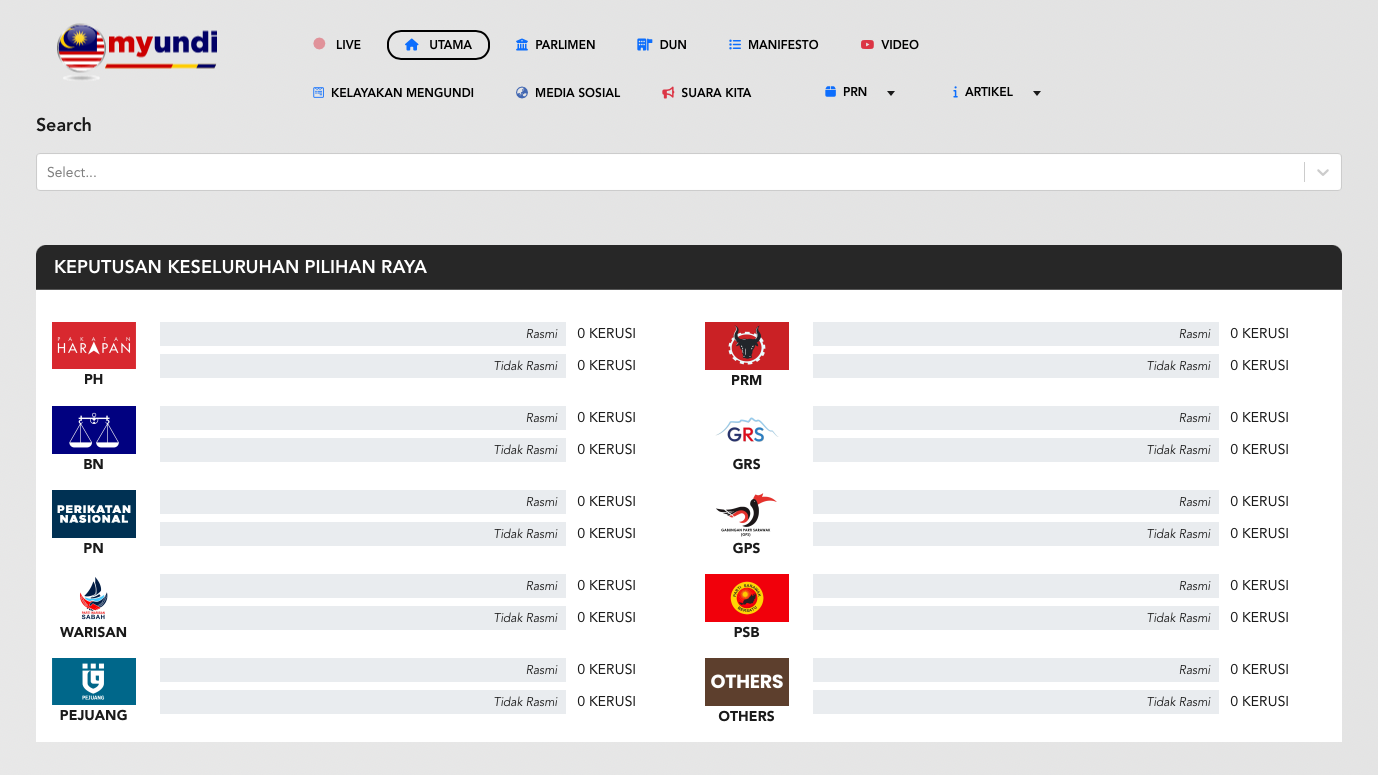Select the GRS party logo
Image resolution: width=1378 pixels, height=775 pixels.
coord(746,429)
